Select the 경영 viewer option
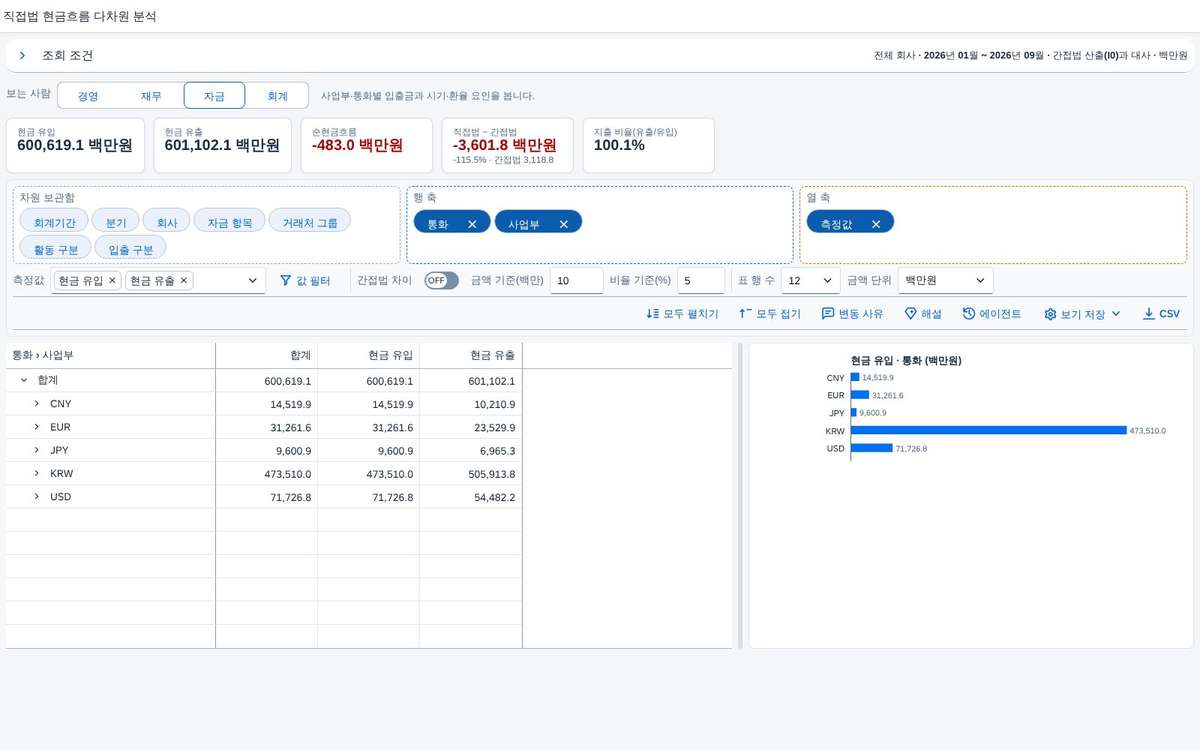 [88, 96]
